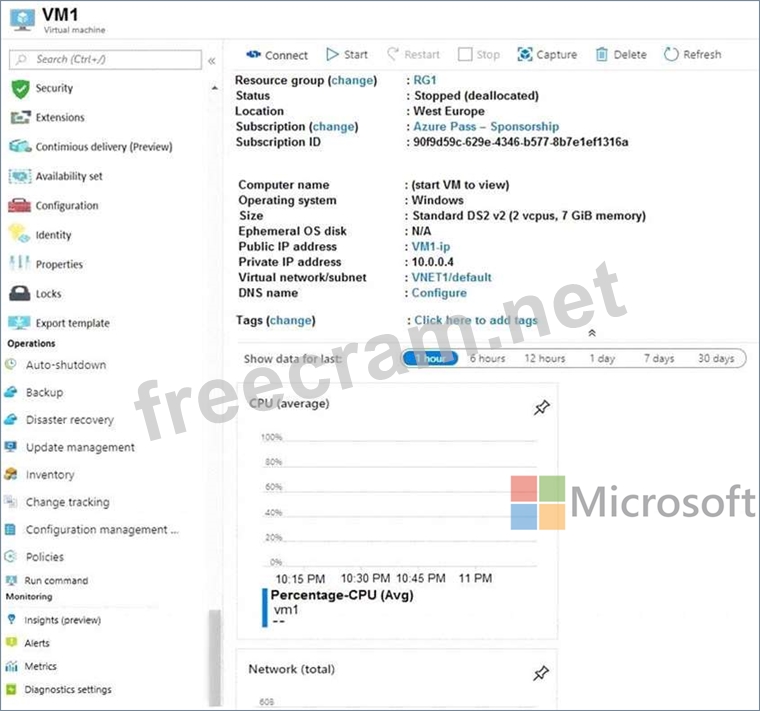
Task: Start the VM with the Start button
Action: pyautogui.click(x=334, y=55)
